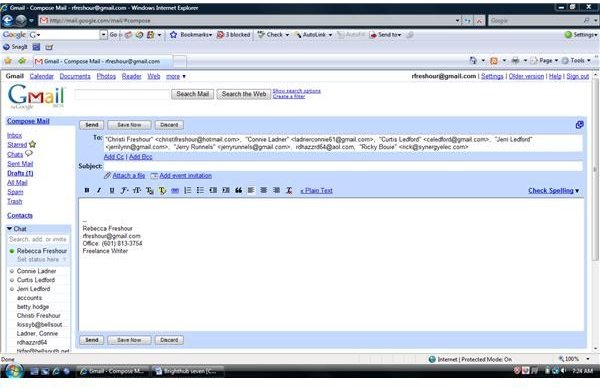This screenshot has height=388, width=600.
Task: Click the chat bubble beside Chats
Action: click(x=29, y=153)
